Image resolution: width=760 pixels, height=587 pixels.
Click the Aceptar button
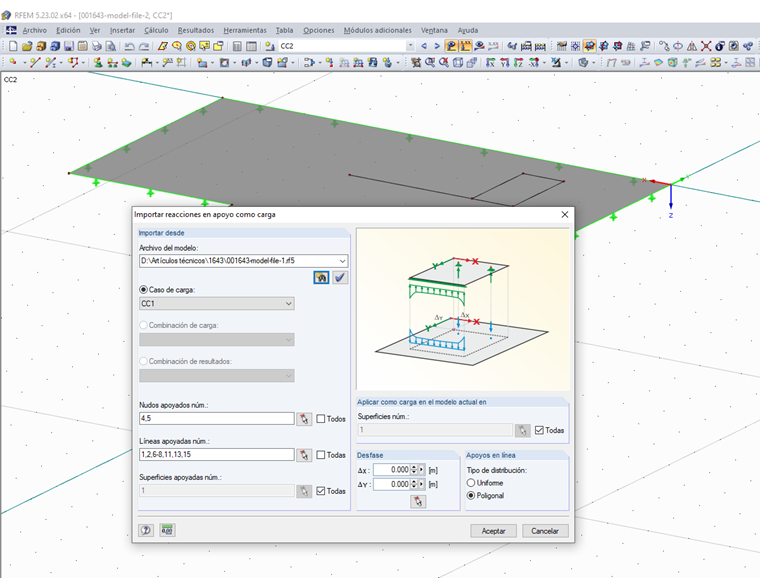pyautogui.click(x=493, y=531)
